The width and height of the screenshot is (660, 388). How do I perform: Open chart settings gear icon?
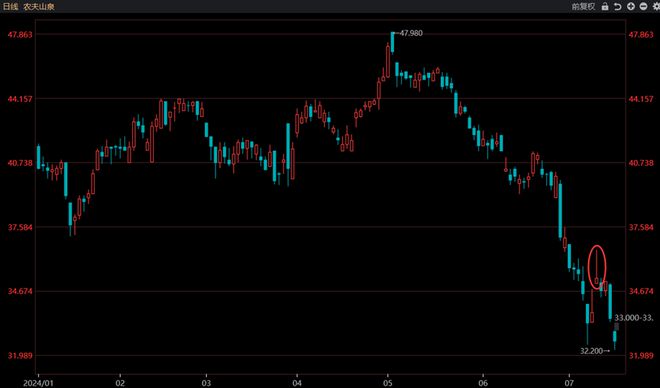coord(656,6)
